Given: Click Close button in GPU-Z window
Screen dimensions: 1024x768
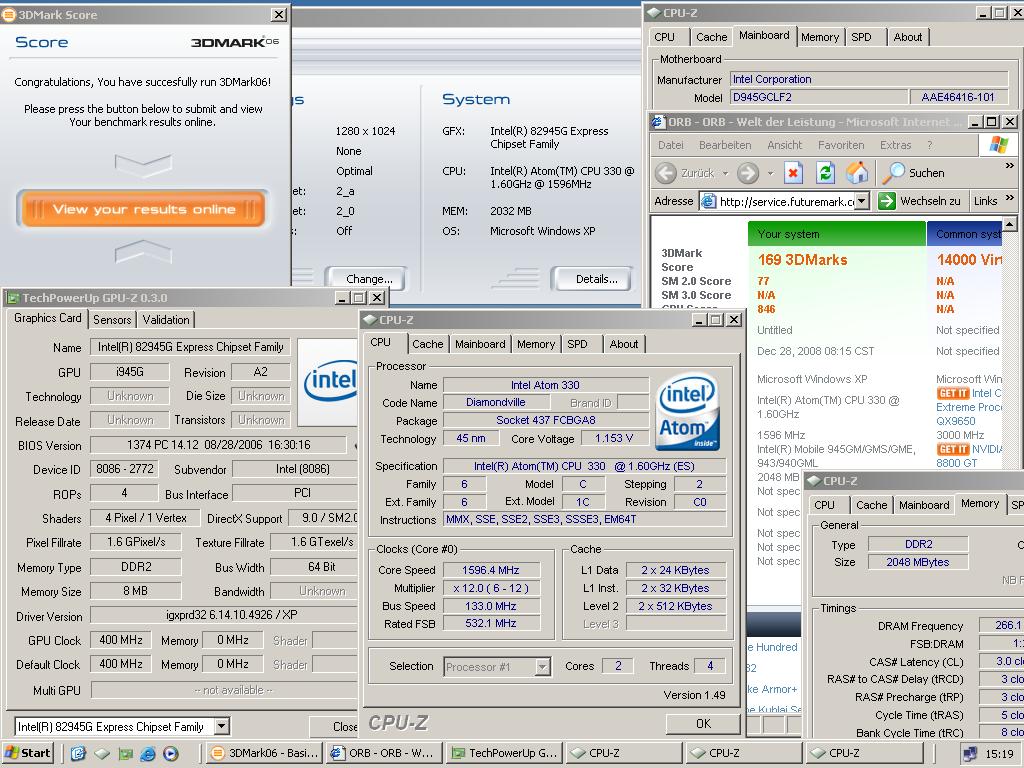Looking at the screenshot, I should pos(334,726).
